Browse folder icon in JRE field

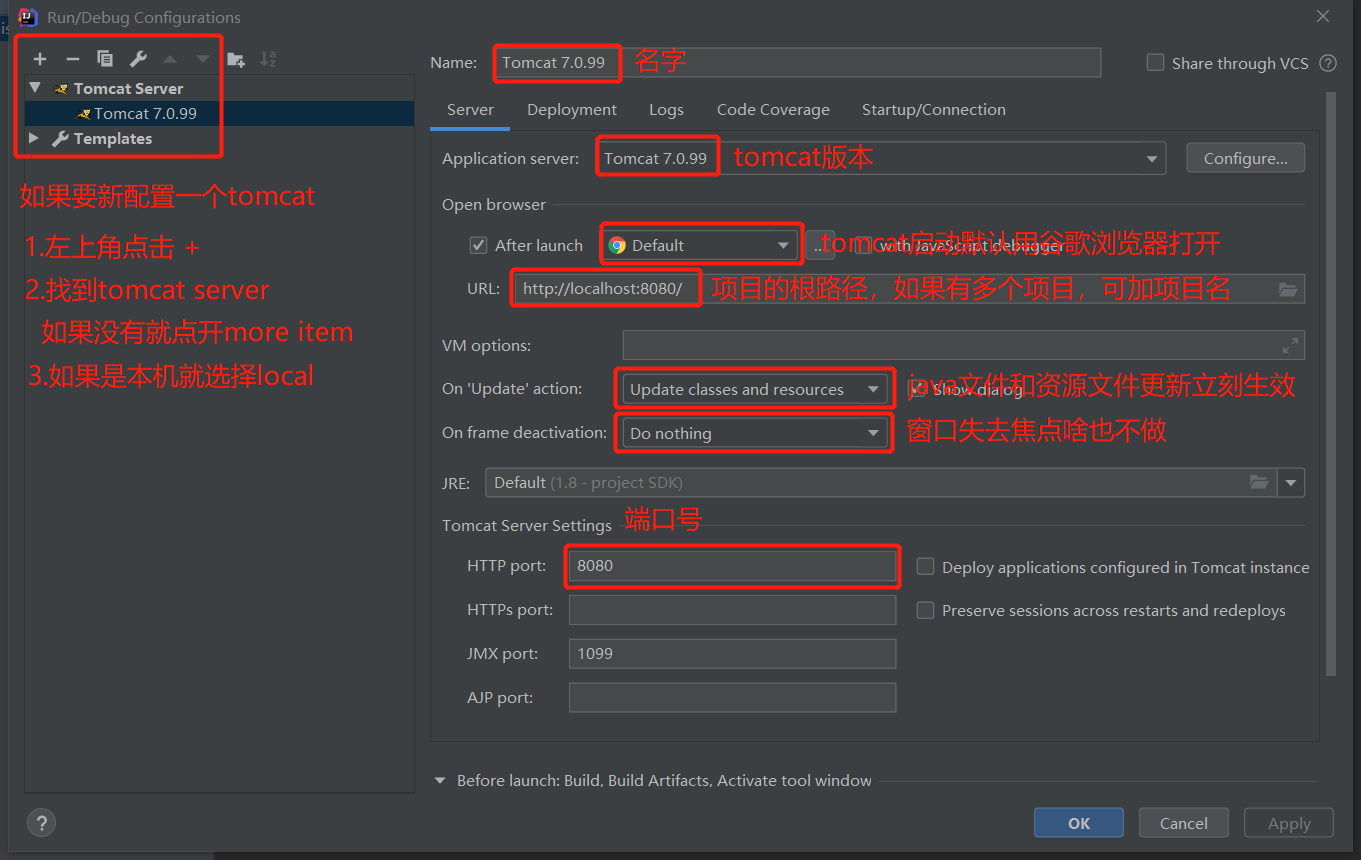[1259, 482]
